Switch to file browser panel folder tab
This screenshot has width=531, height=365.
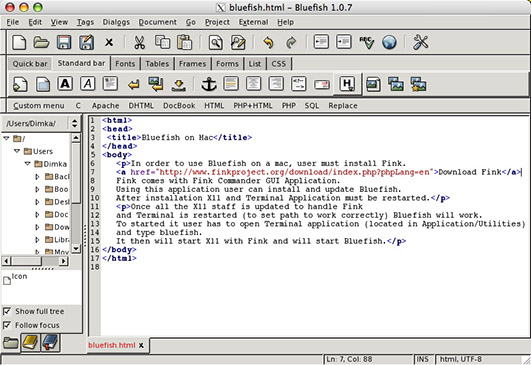pyautogui.click(x=10, y=343)
